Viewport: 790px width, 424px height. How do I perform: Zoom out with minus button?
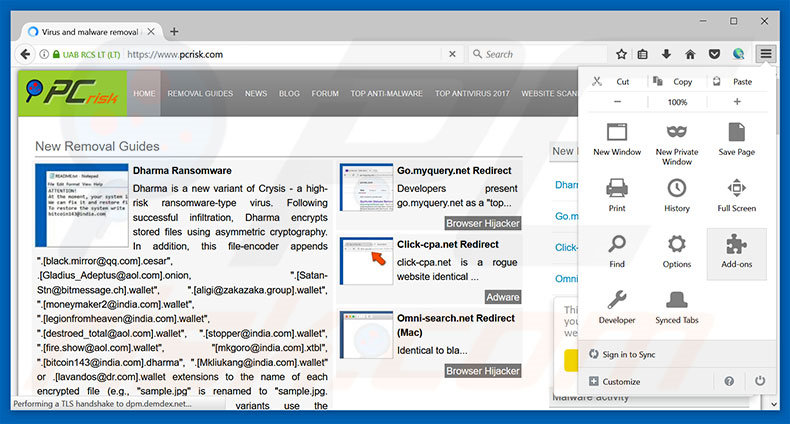coord(617,102)
